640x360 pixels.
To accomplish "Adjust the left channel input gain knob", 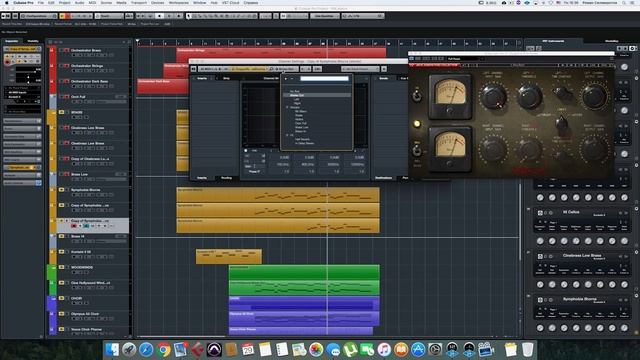I will (x=493, y=97).
